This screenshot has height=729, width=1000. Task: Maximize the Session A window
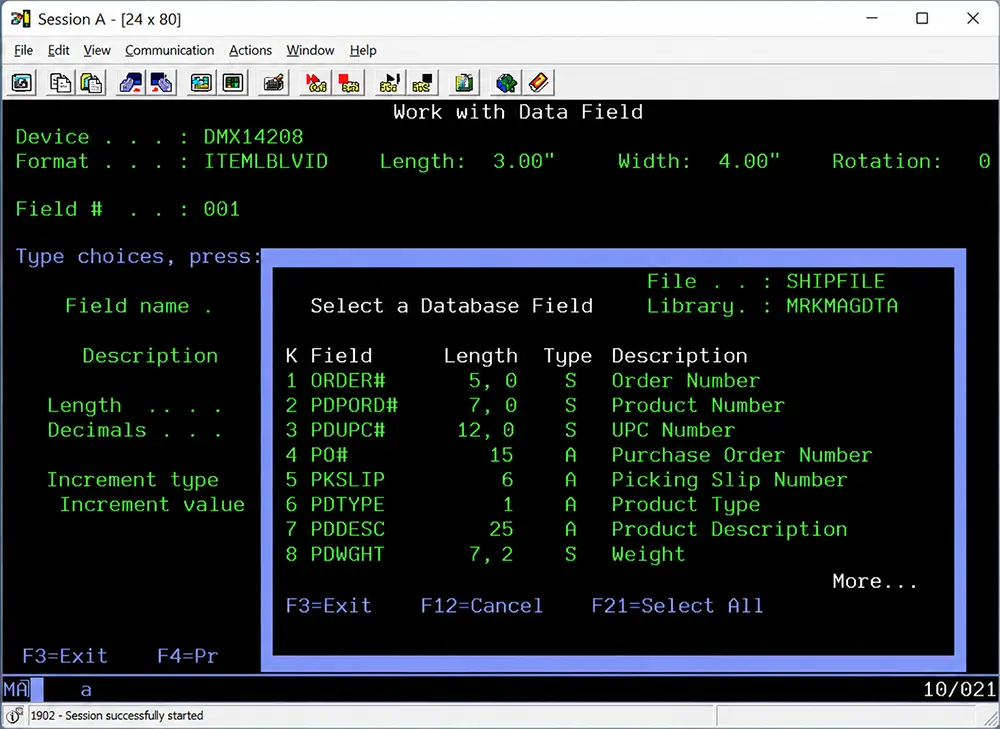[x=922, y=18]
